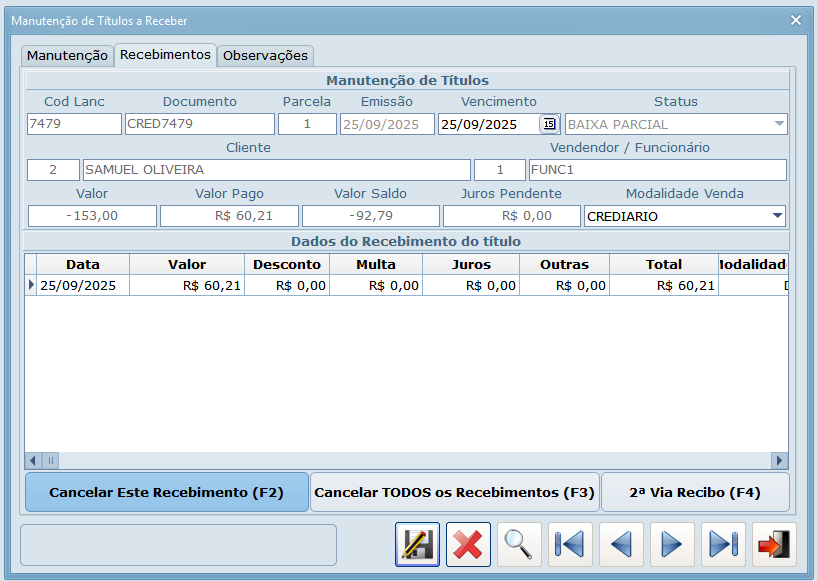The image size is (817, 581).
Task: Click the save record icon
Action: 417,544
